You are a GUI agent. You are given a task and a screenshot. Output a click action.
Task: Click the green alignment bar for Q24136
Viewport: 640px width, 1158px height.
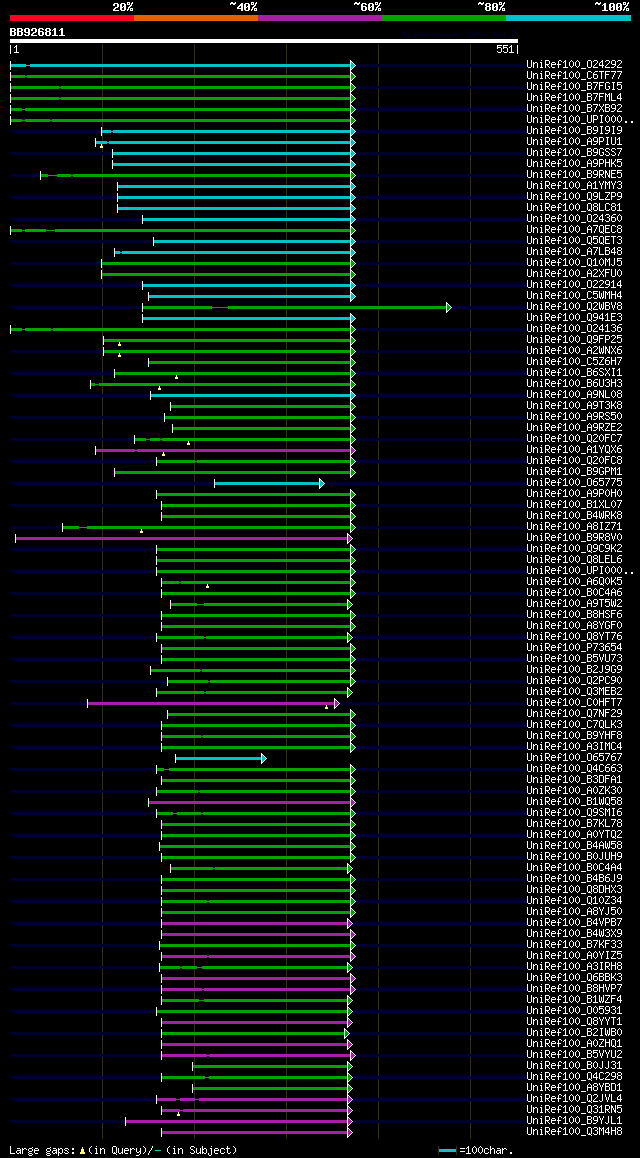[x=182, y=329]
